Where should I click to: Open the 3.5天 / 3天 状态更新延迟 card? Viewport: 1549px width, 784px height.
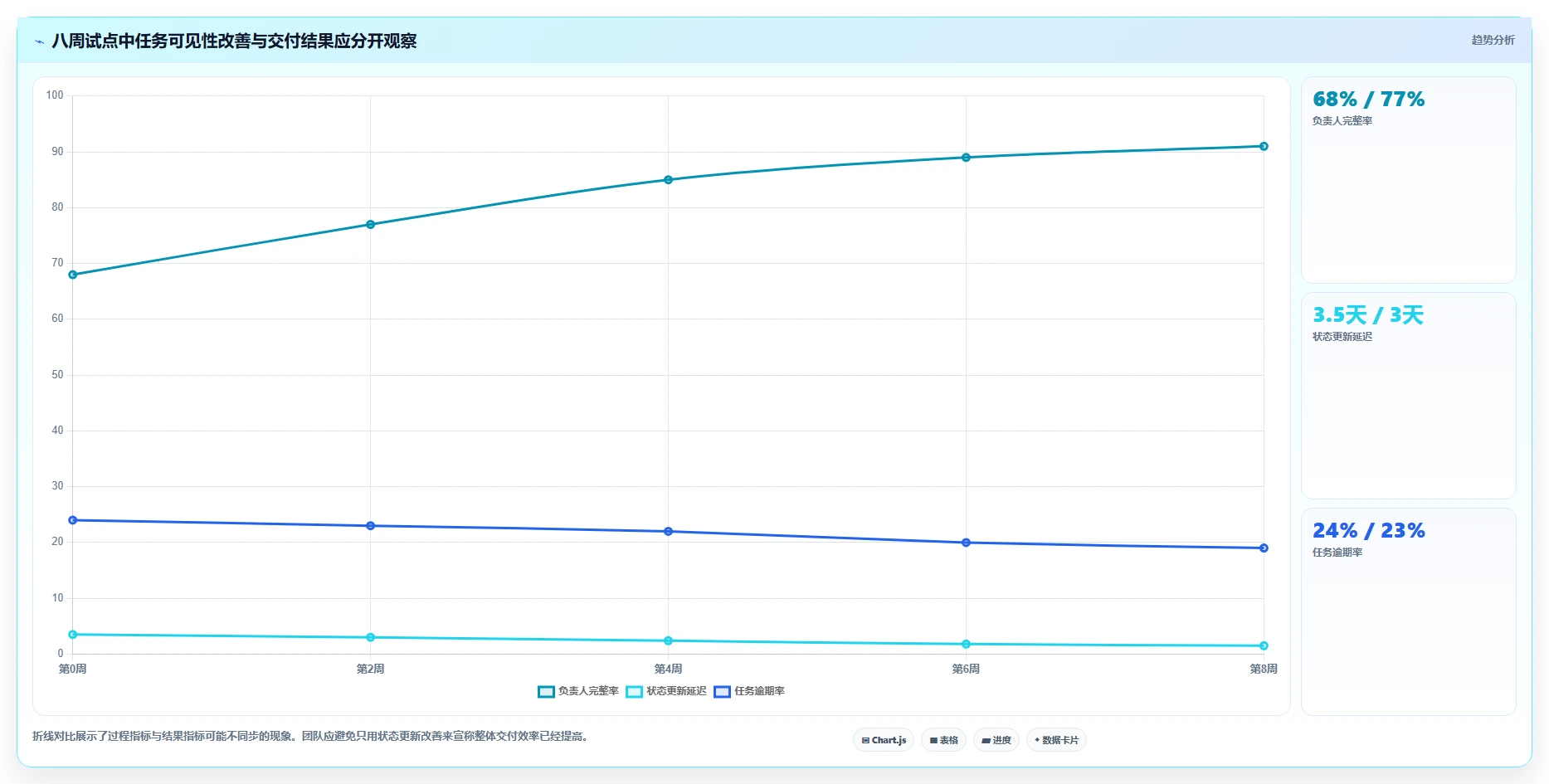(1408, 396)
